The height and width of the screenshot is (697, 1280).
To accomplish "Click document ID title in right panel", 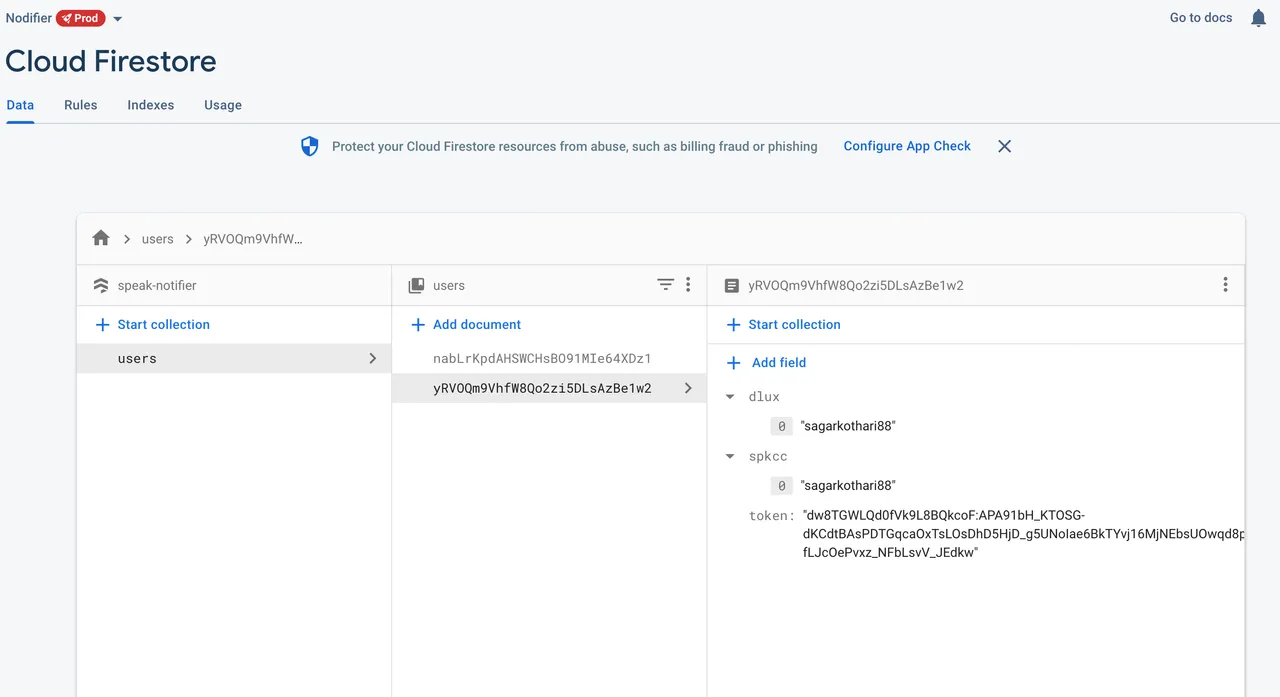I will coord(856,285).
